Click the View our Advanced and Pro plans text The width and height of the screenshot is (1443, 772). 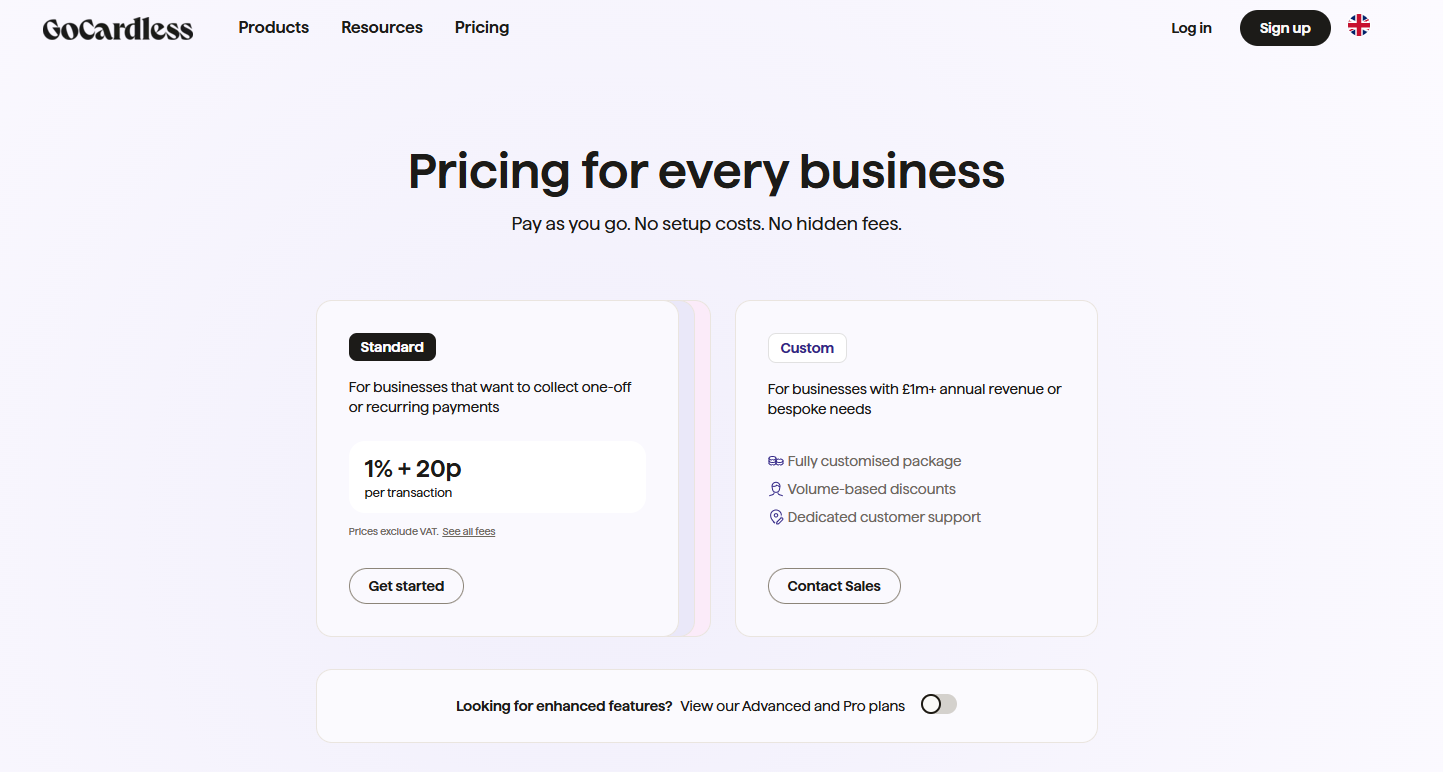point(792,706)
